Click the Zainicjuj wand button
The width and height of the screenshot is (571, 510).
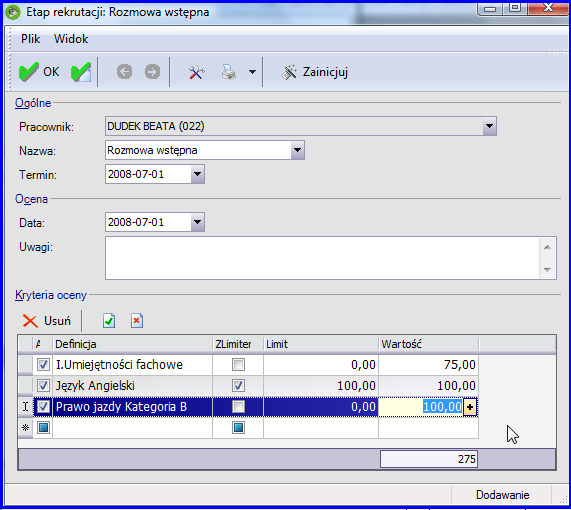pos(315,72)
